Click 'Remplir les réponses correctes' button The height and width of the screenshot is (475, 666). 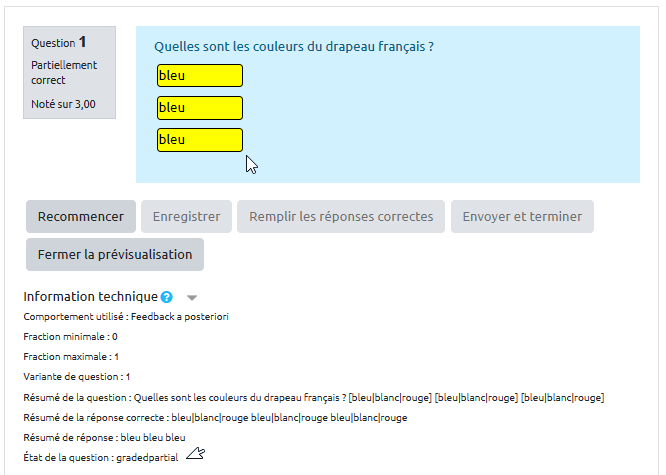(341, 217)
